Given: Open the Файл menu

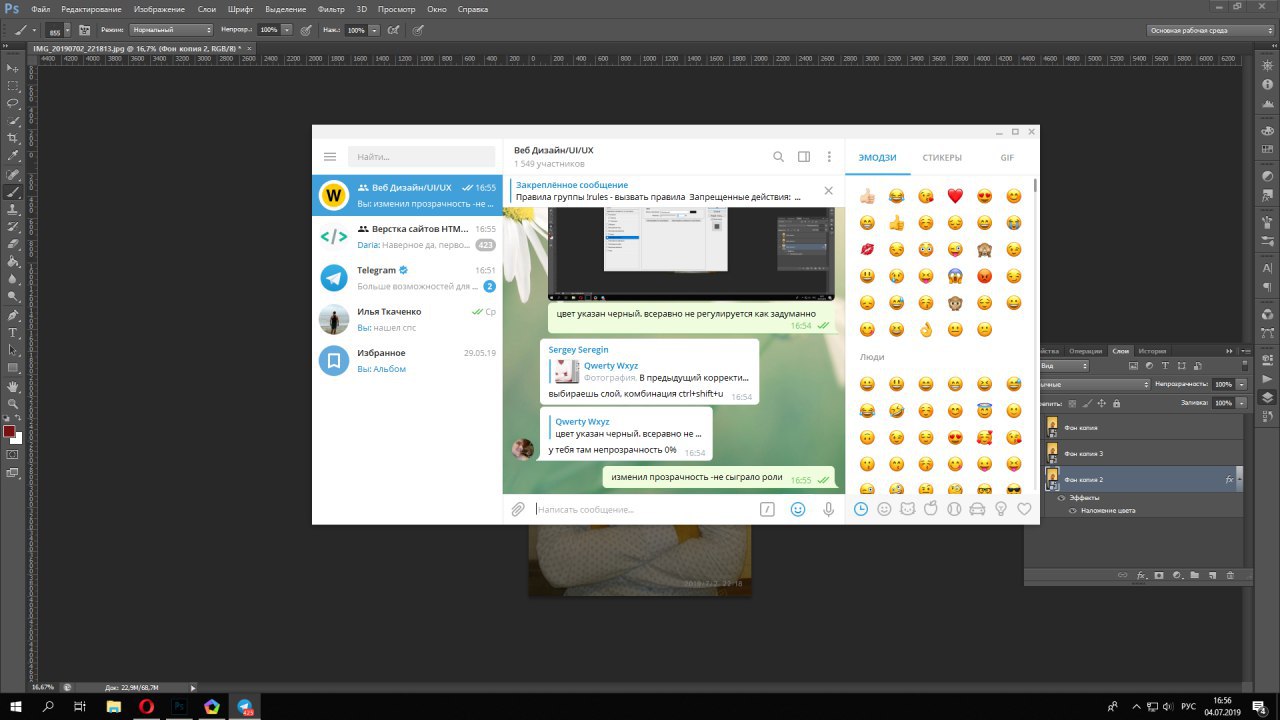Looking at the screenshot, I should click(41, 9).
